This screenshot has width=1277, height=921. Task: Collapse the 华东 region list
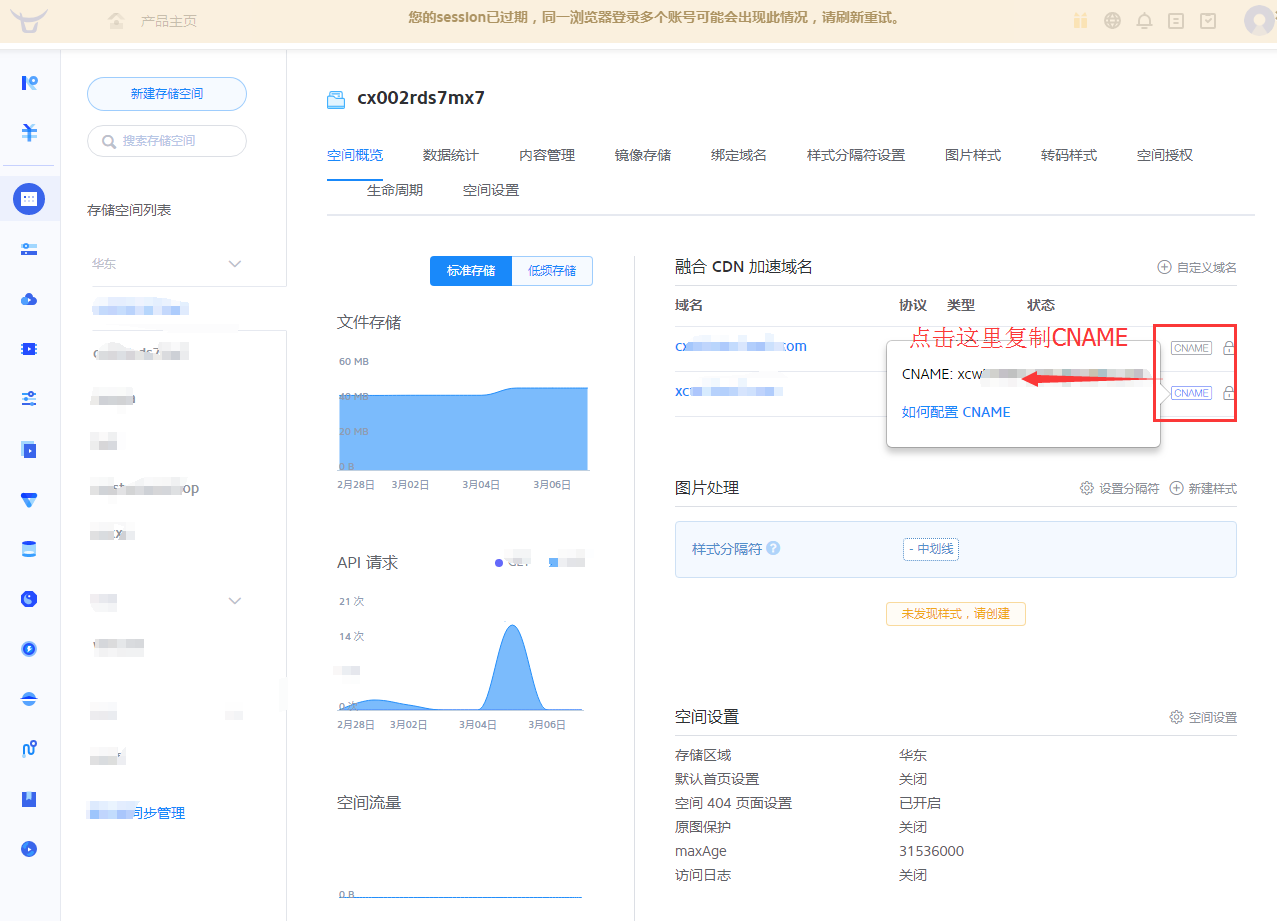(235, 264)
